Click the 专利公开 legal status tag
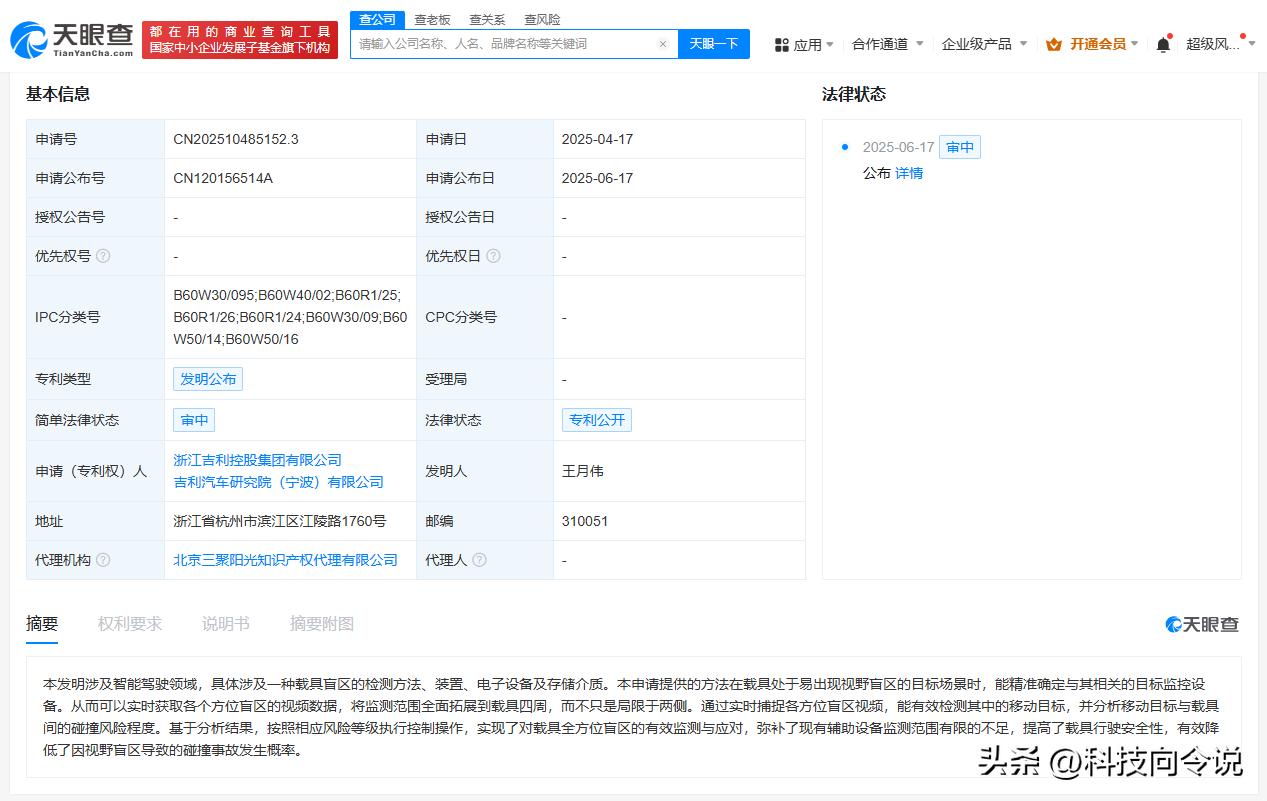The width and height of the screenshot is (1267, 801). pos(597,420)
